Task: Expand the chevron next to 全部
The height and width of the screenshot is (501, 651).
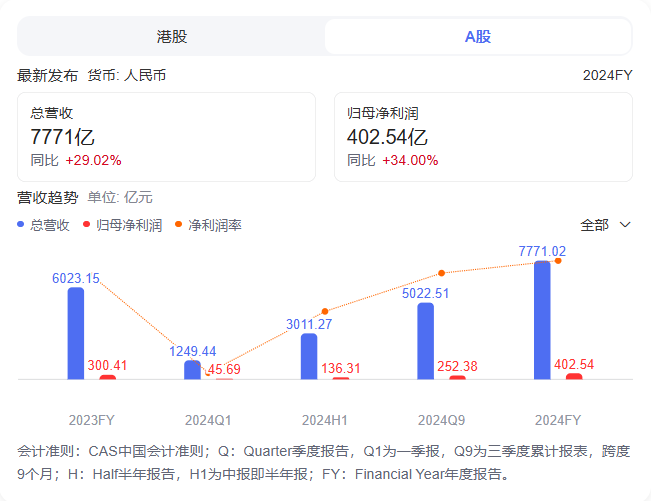Action: pyautogui.click(x=625, y=225)
